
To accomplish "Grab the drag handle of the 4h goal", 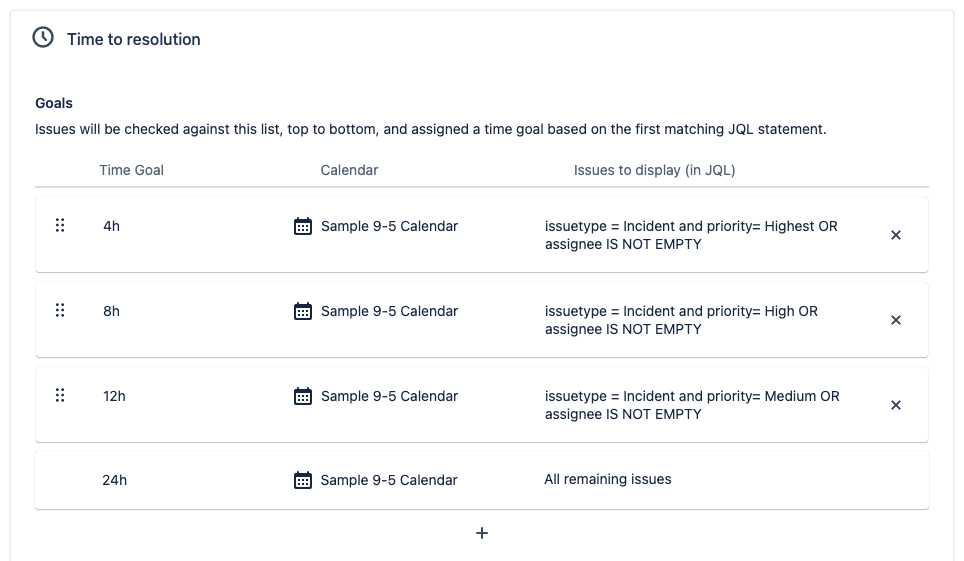I will point(60,225).
